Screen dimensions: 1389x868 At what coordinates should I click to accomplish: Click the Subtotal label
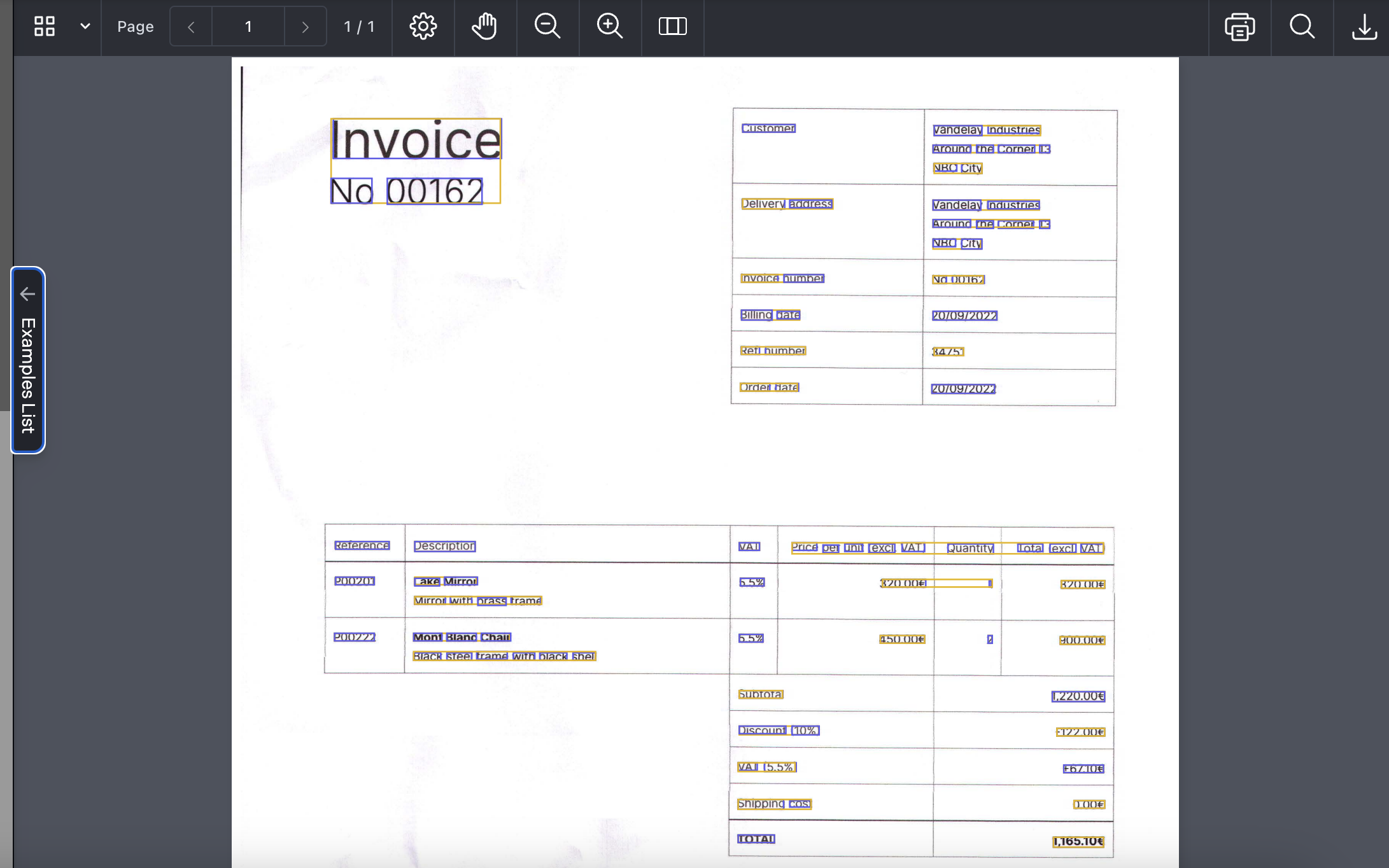pyautogui.click(x=761, y=694)
